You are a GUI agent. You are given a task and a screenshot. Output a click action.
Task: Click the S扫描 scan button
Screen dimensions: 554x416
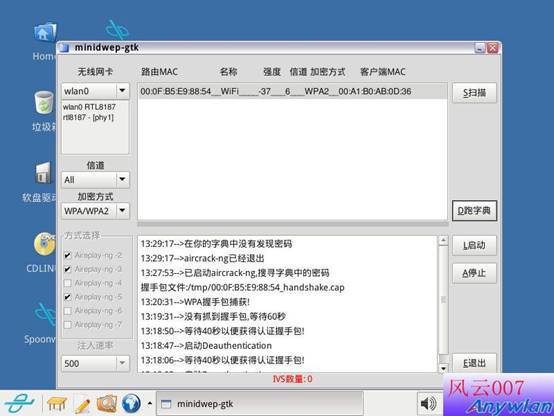(475, 93)
